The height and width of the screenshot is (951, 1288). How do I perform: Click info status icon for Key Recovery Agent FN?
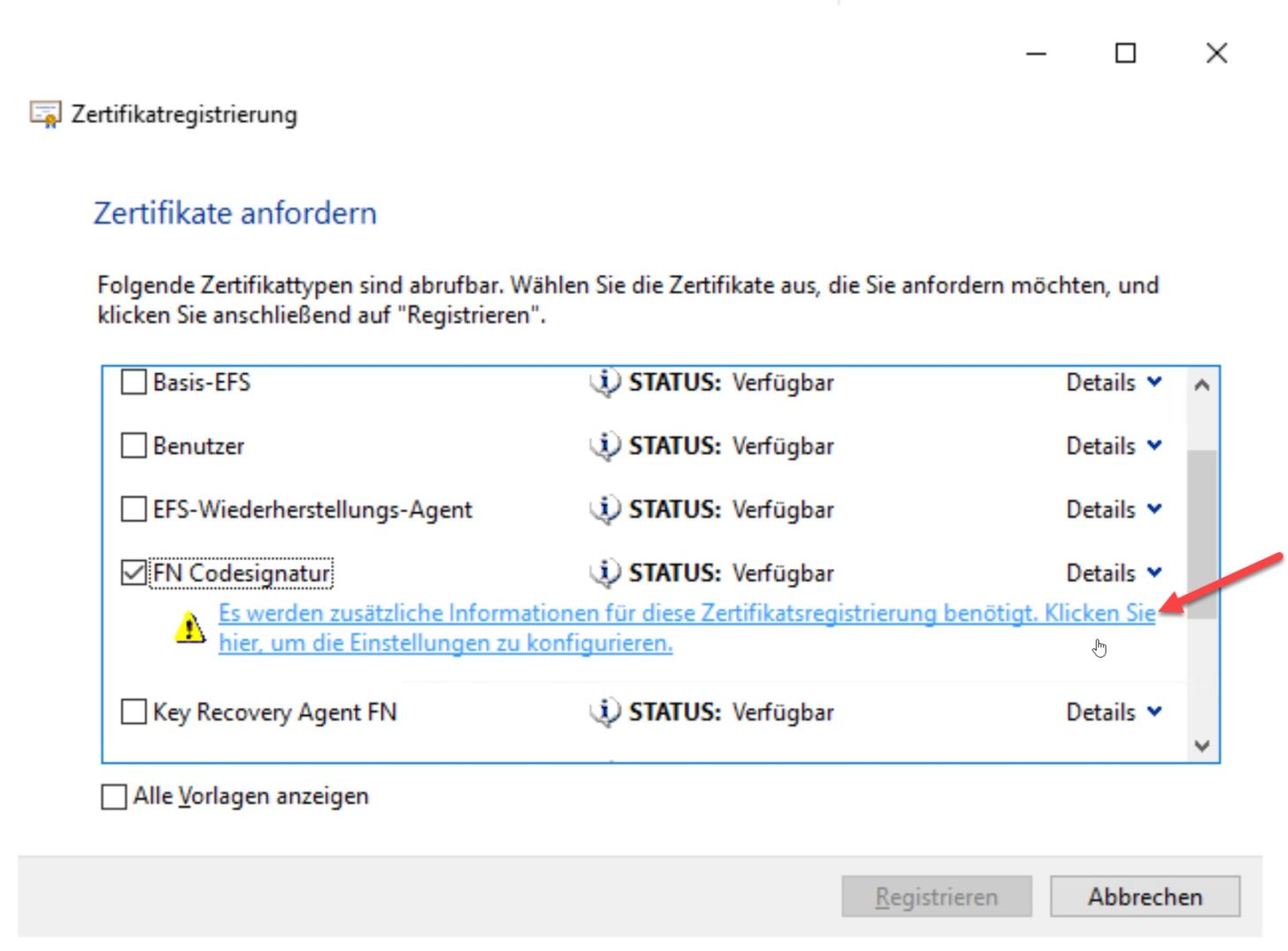[x=605, y=712]
